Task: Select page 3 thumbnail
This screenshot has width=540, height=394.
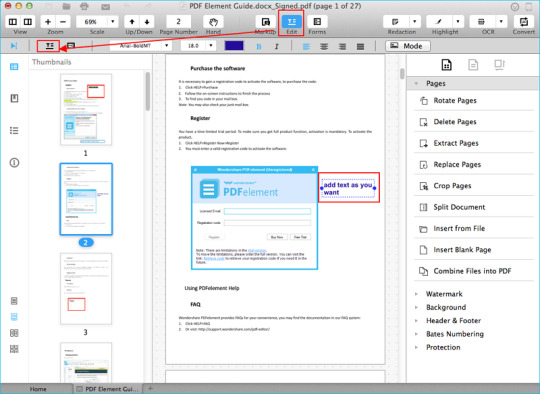Action: tap(86, 289)
